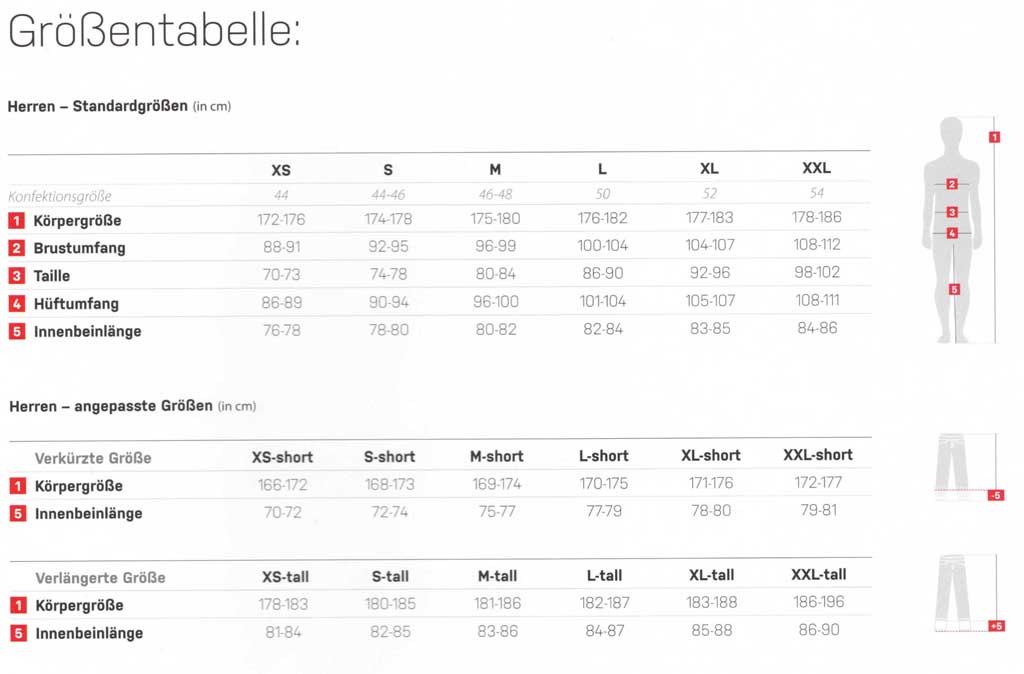The image size is (1024, 674).
Task: Click the XXL column header in standard sizes
Action: tap(816, 168)
